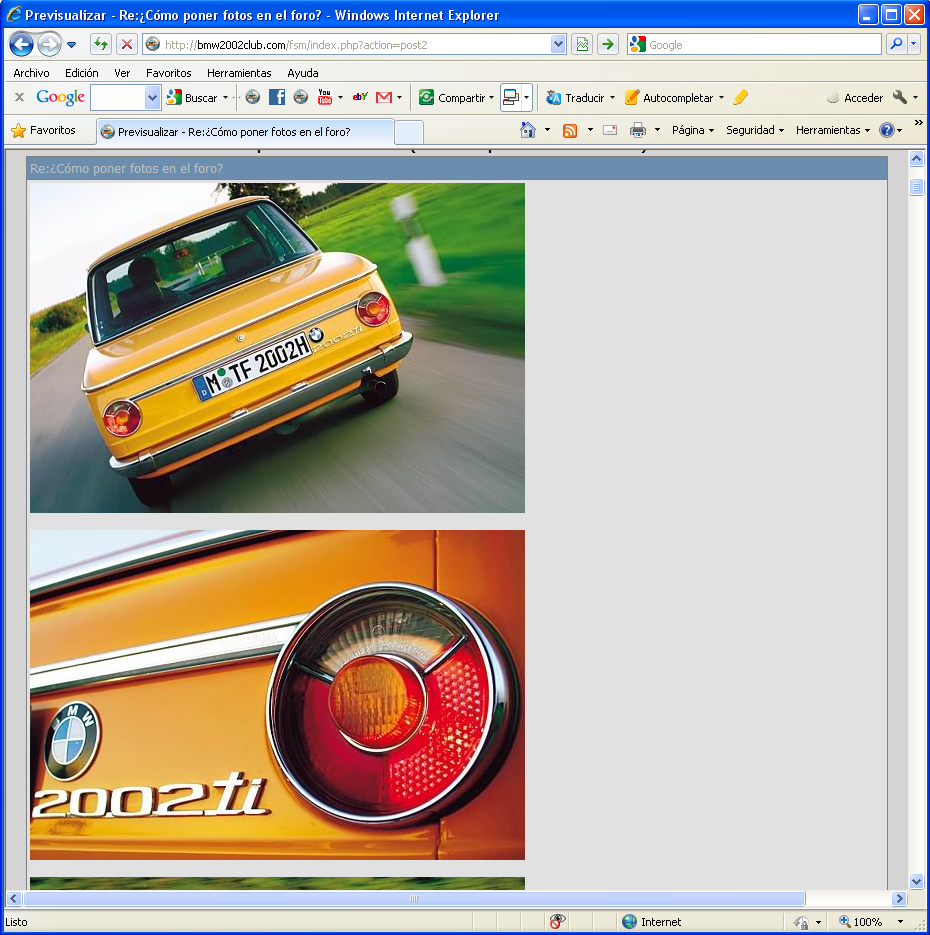Click the Buscar button on Google Toolbar
930x935 pixels.
pyautogui.click(x=192, y=97)
